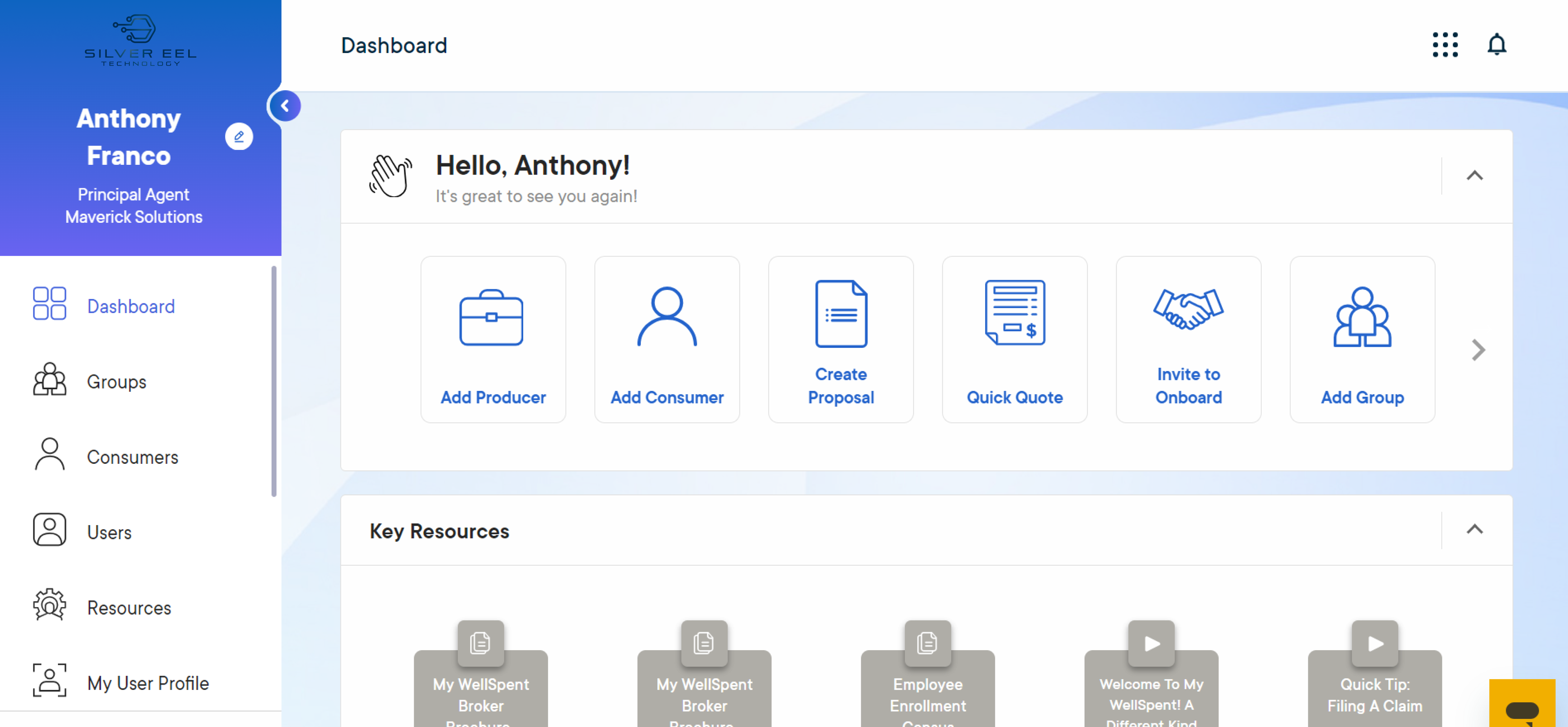This screenshot has height=727, width=1568.
Task: Click the Users badge icon in sidebar
Action: tap(49, 530)
